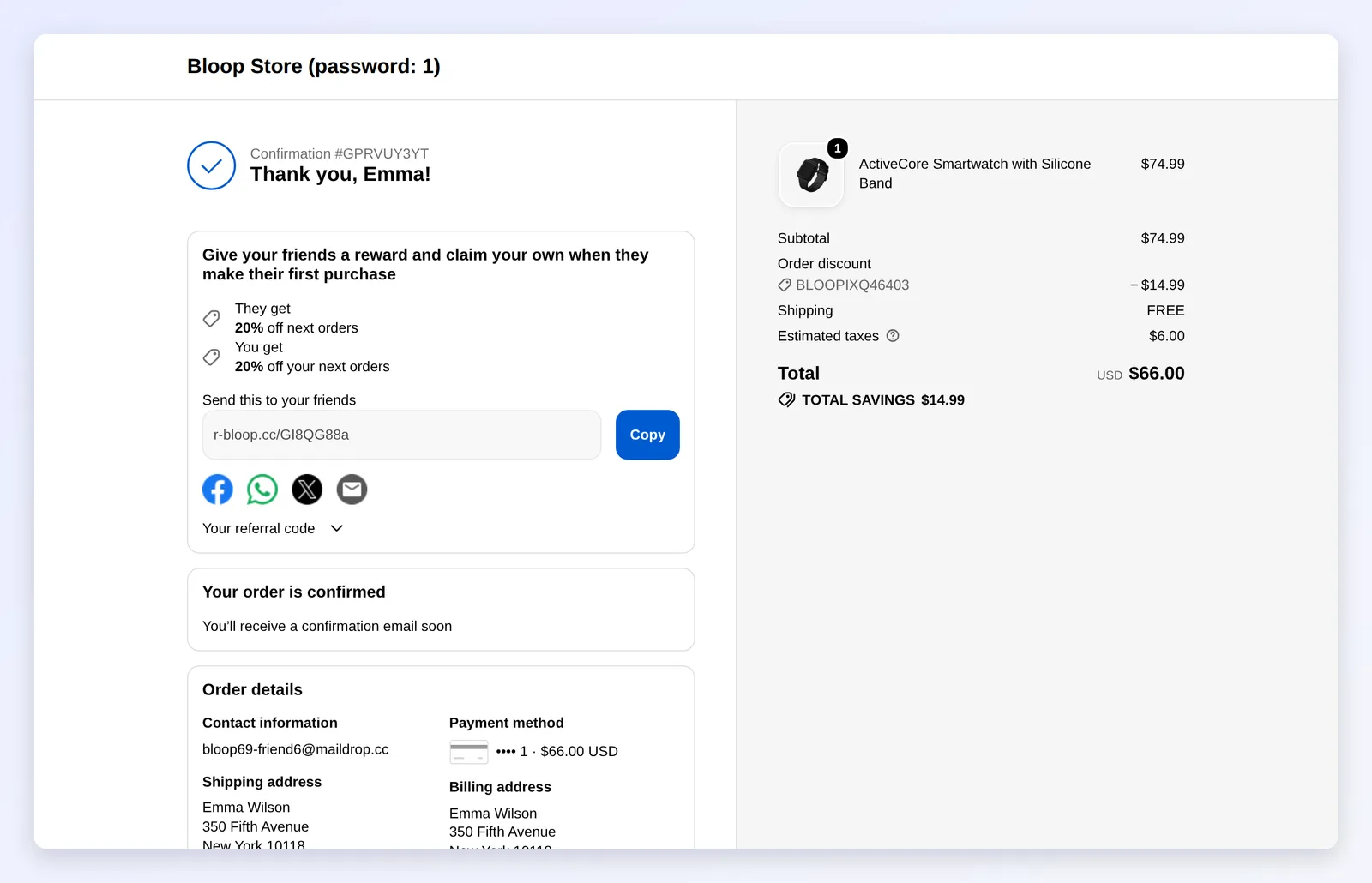Click the 'TOTAL SAVINGS $14.99' text
Viewport: 1372px width, 883px height.
[883, 400]
